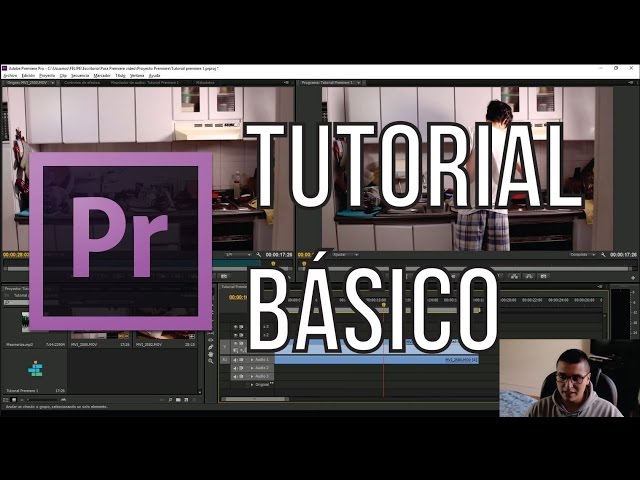Click Source monitor duration 00:00:17:26
640x480 pixels.
pyautogui.click(x=279, y=255)
